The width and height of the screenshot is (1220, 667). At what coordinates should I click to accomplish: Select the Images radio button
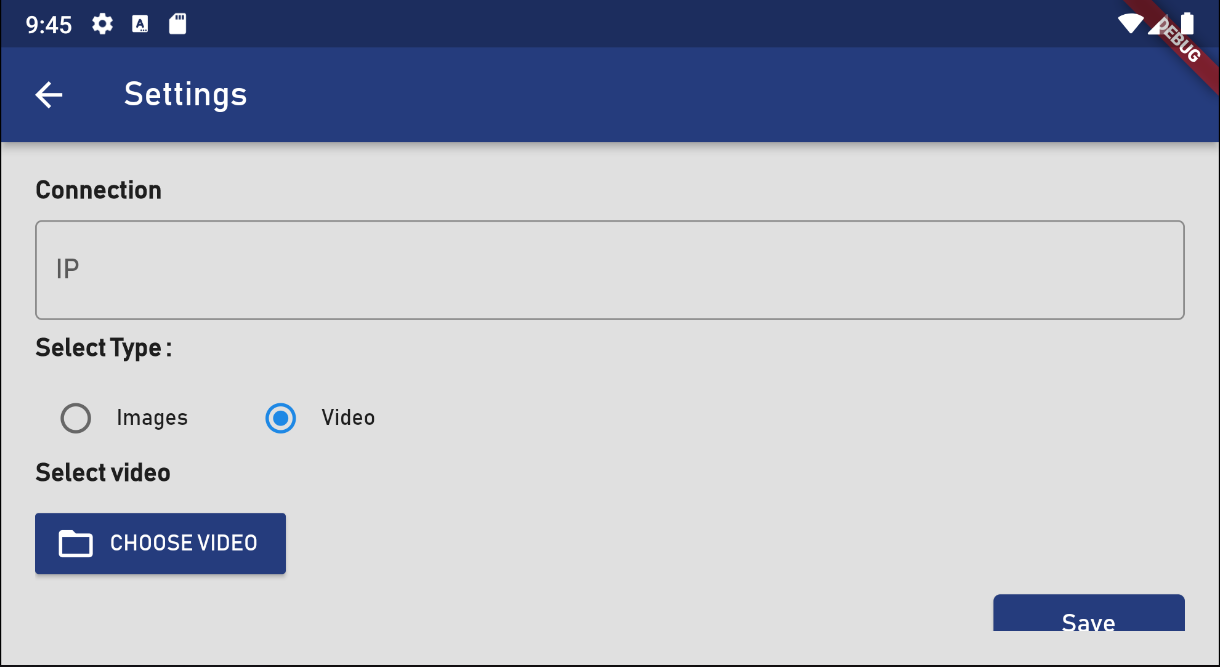coord(76,418)
